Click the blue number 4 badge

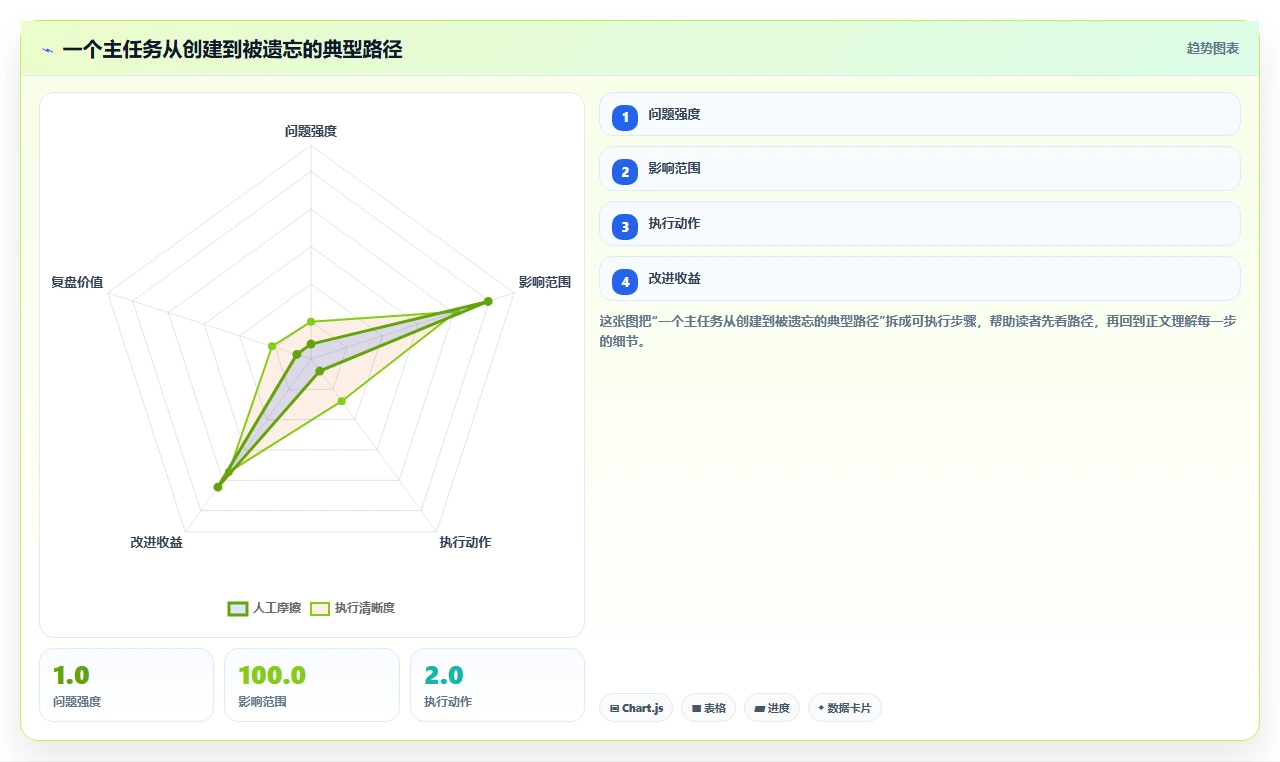pyautogui.click(x=625, y=282)
